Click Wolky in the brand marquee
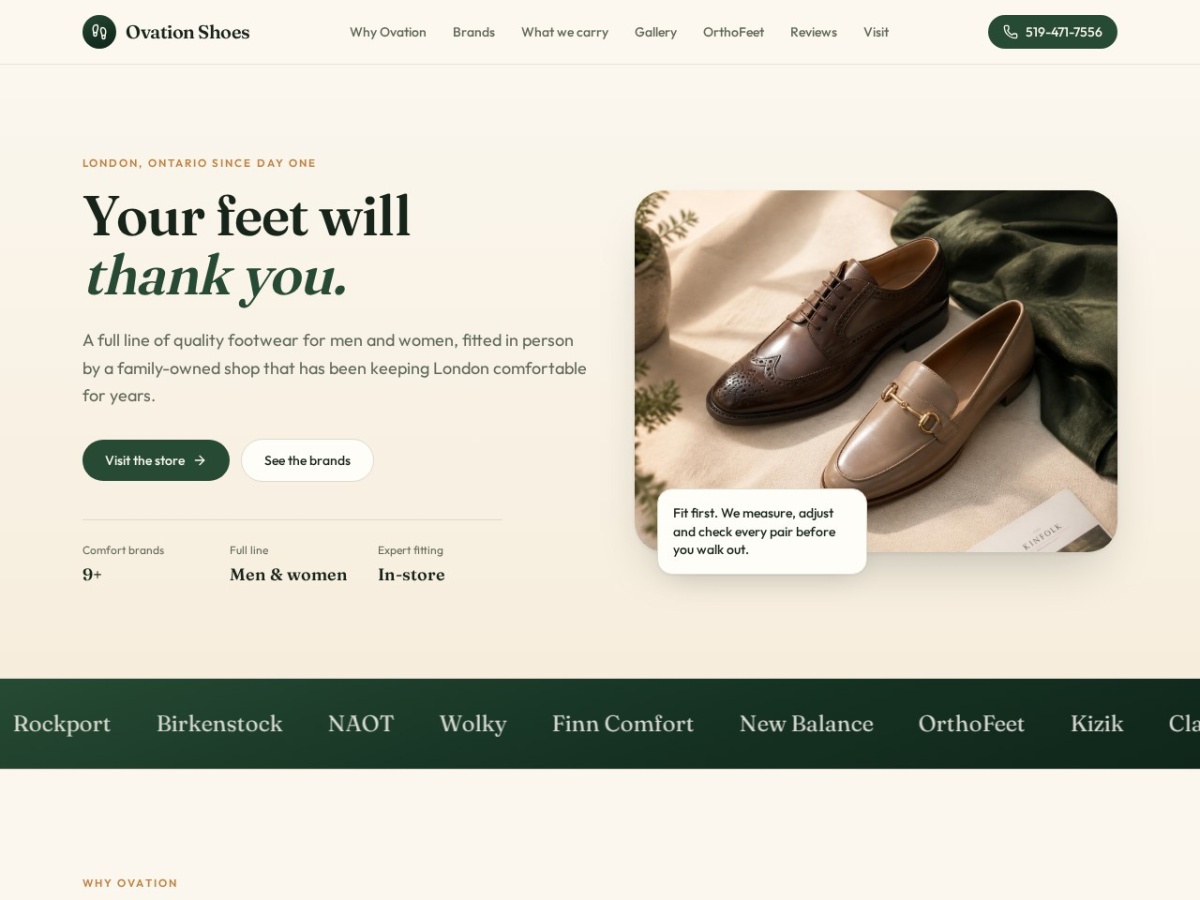 point(473,724)
